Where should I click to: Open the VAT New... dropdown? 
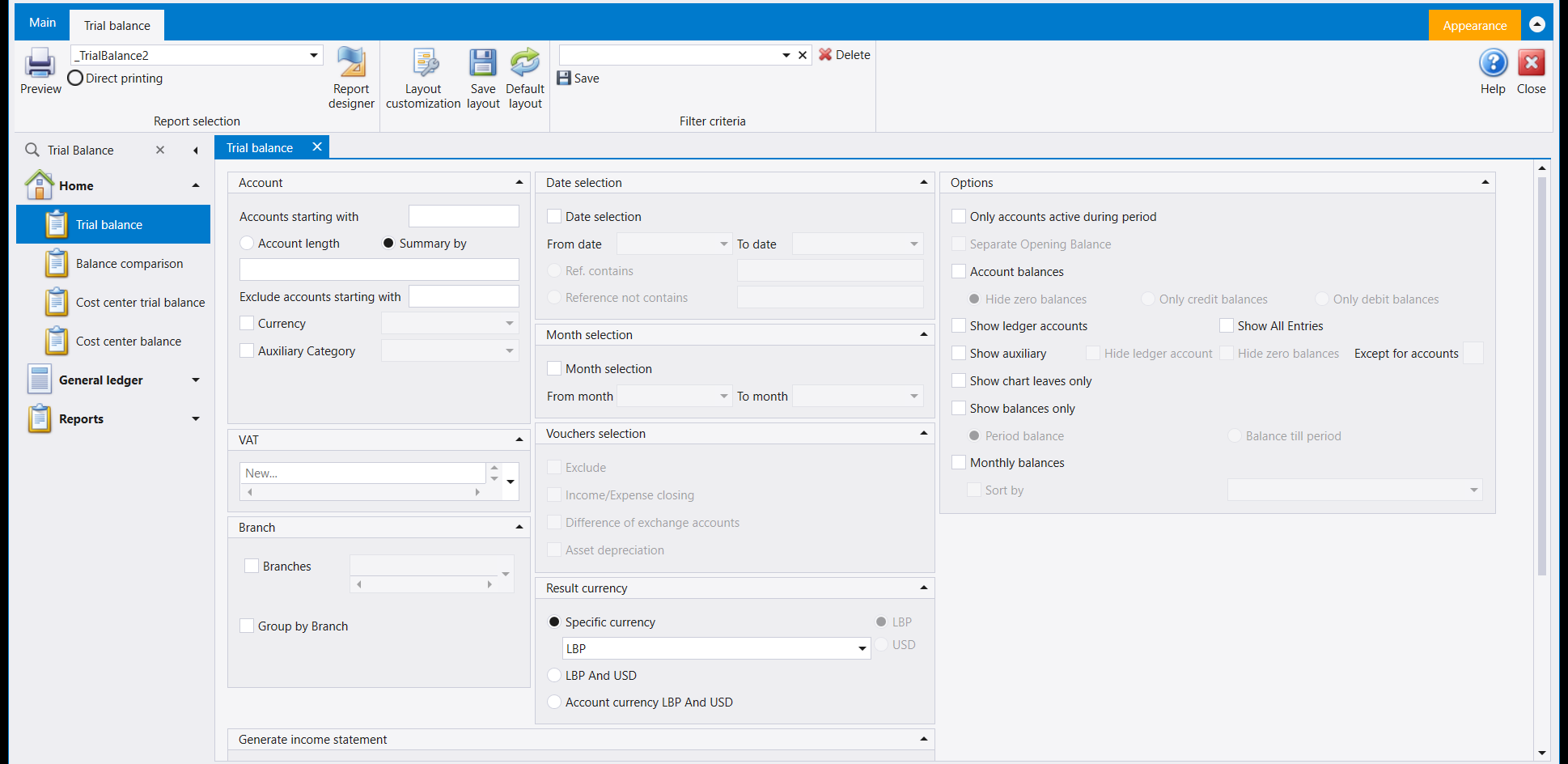pos(511,482)
